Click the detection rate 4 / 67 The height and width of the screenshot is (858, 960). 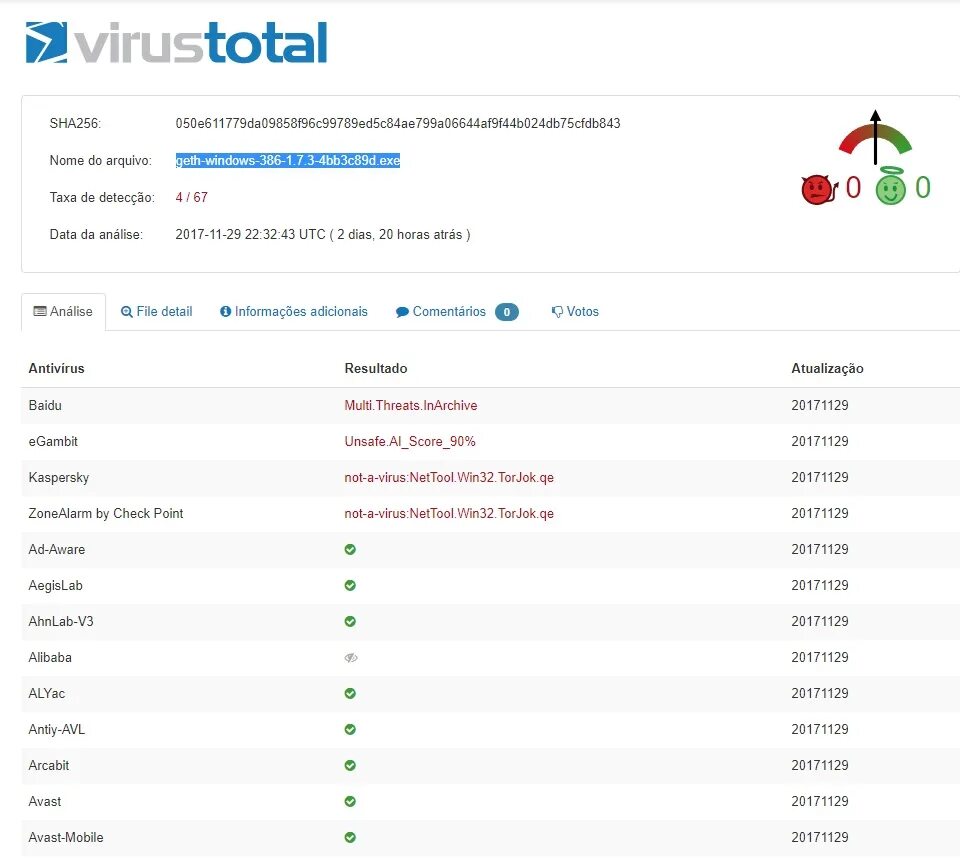click(192, 197)
